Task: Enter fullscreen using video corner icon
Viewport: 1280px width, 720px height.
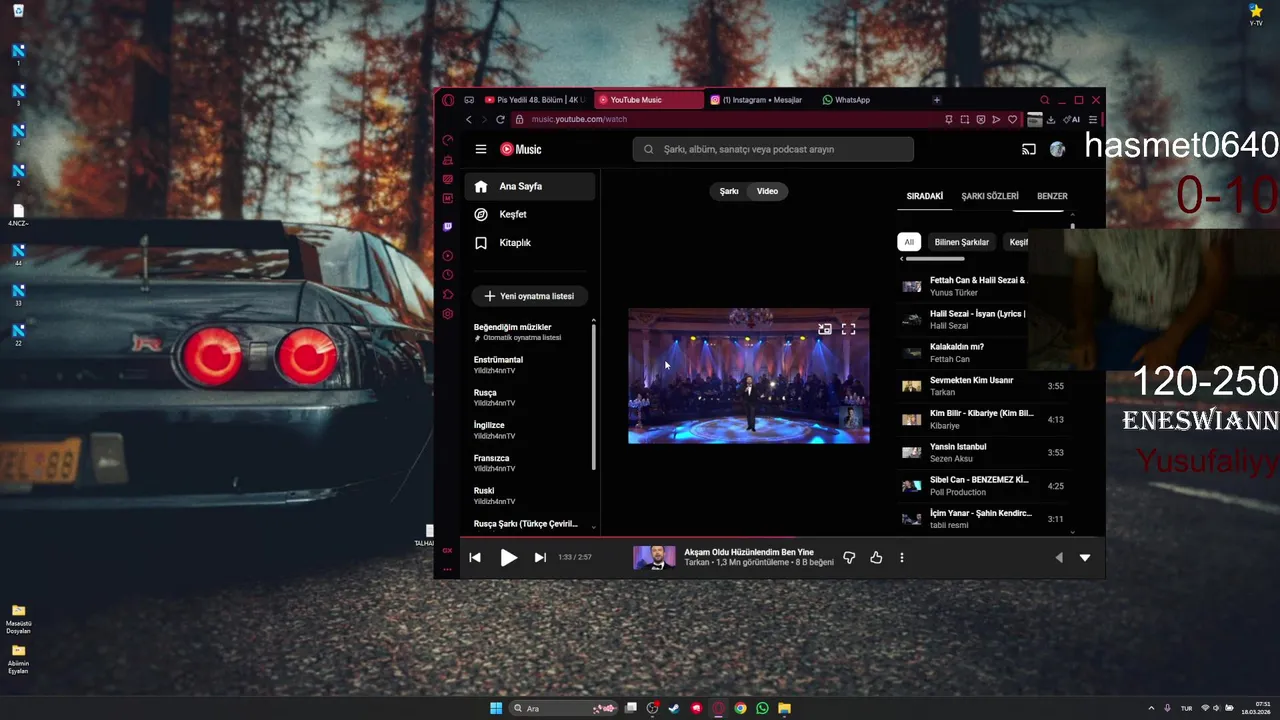Action: point(848,329)
